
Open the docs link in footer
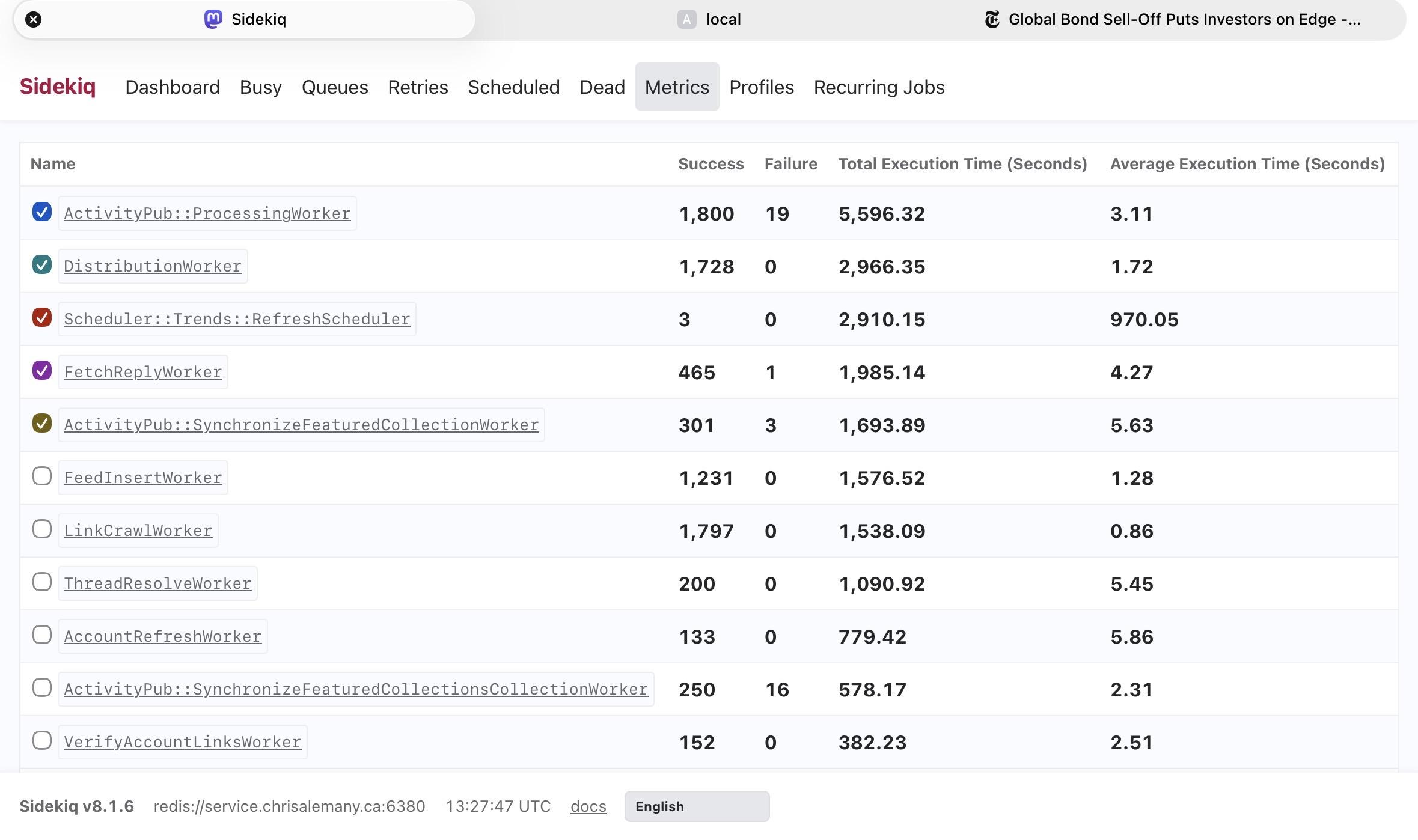click(x=588, y=806)
